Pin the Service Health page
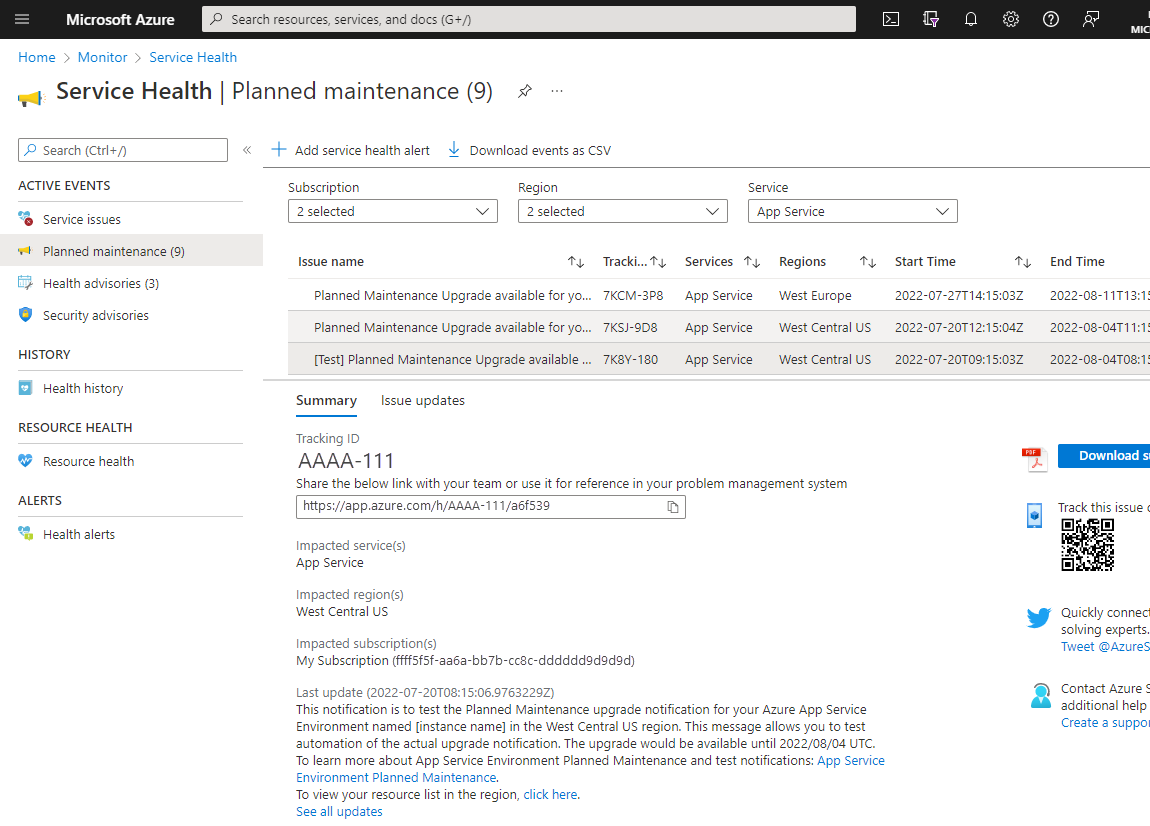This screenshot has width=1150, height=826. [524, 90]
